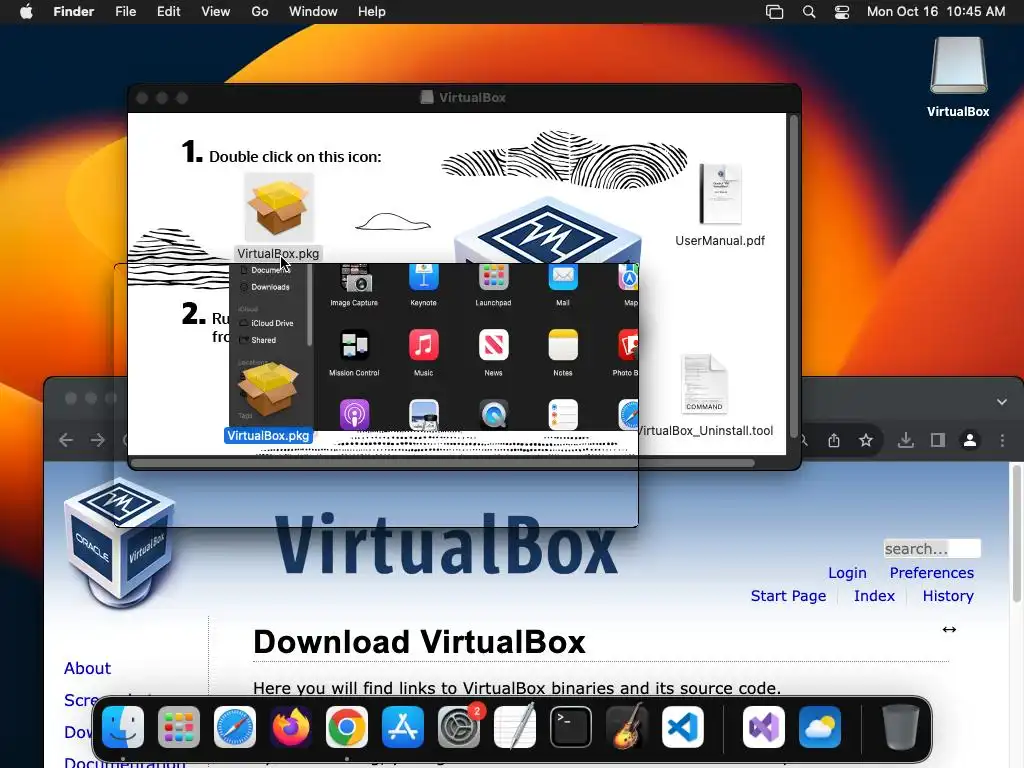Follow the Preferences link
The image size is (1024, 768).
tap(931, 573)
